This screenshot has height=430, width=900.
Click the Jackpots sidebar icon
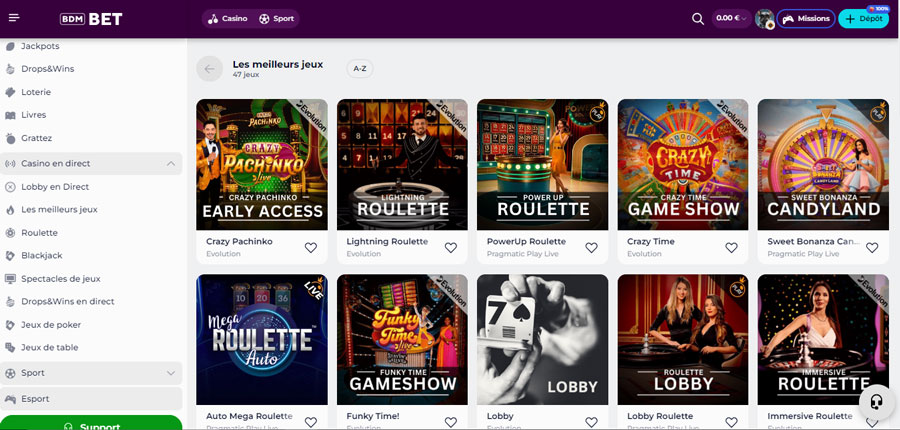10,46
